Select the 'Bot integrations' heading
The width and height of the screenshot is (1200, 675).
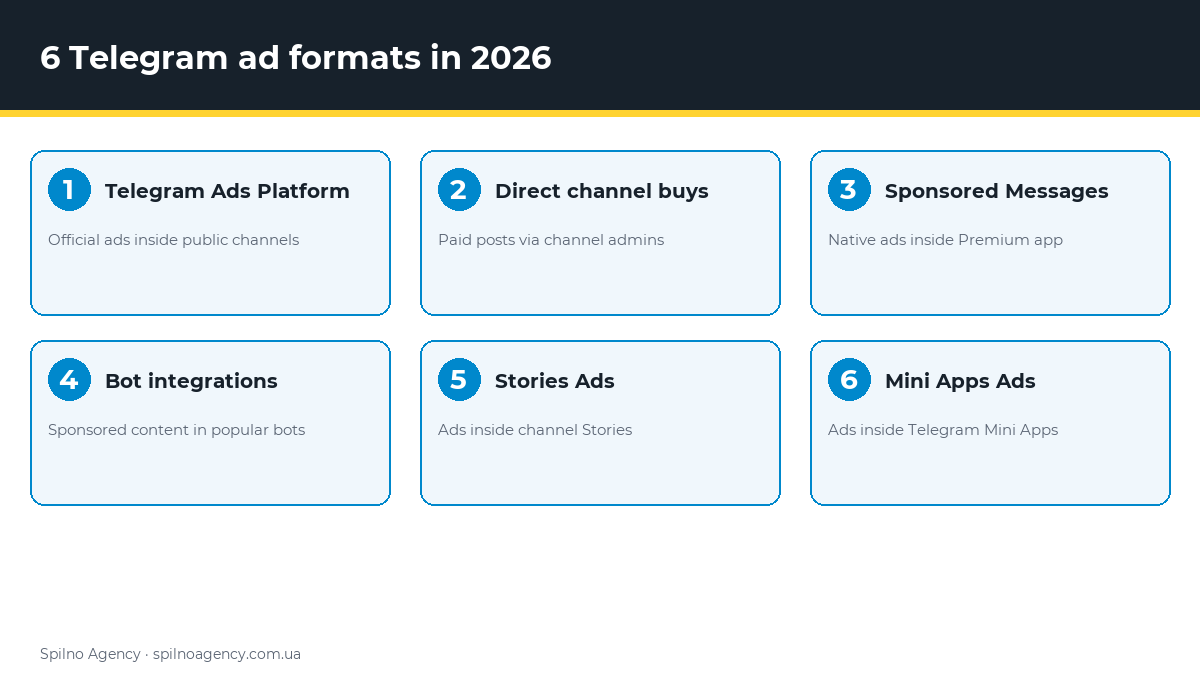pyautogui.click(x=191, y=381)
